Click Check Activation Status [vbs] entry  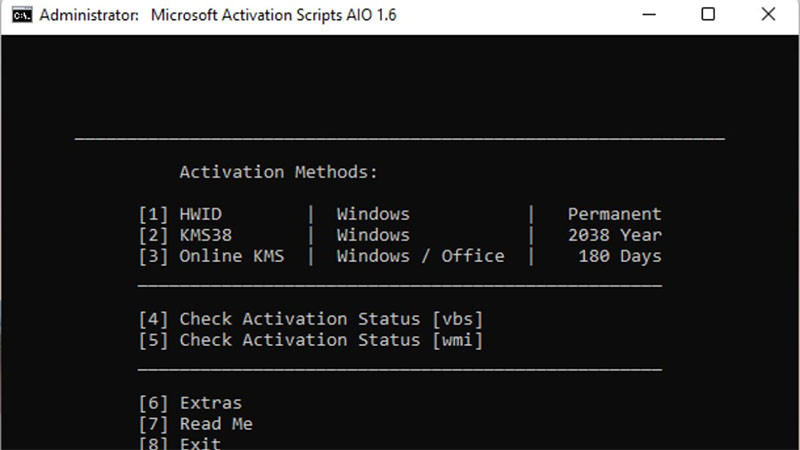click(311, 319)
